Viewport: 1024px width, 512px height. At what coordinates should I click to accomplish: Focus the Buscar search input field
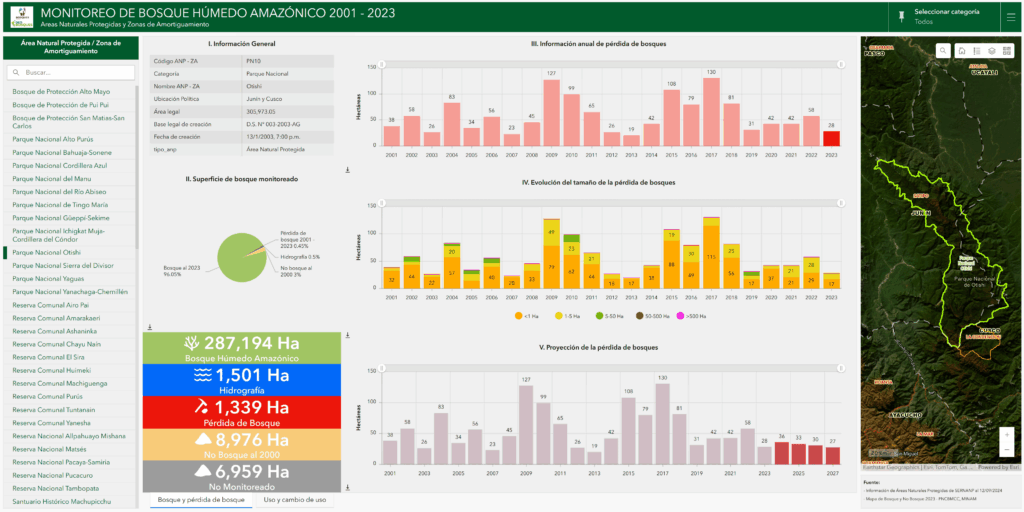coord(71,72)
